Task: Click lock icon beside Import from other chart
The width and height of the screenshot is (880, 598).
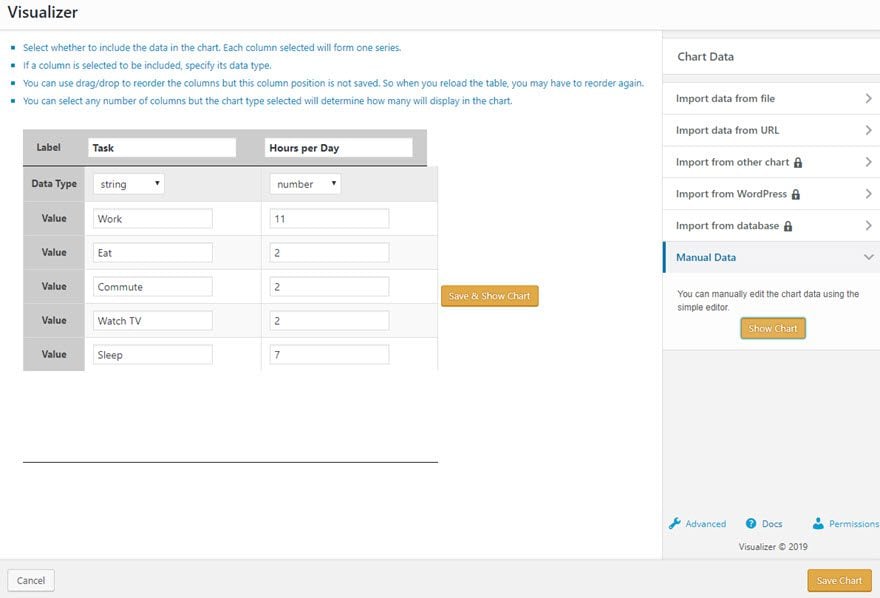Action: 798,163
